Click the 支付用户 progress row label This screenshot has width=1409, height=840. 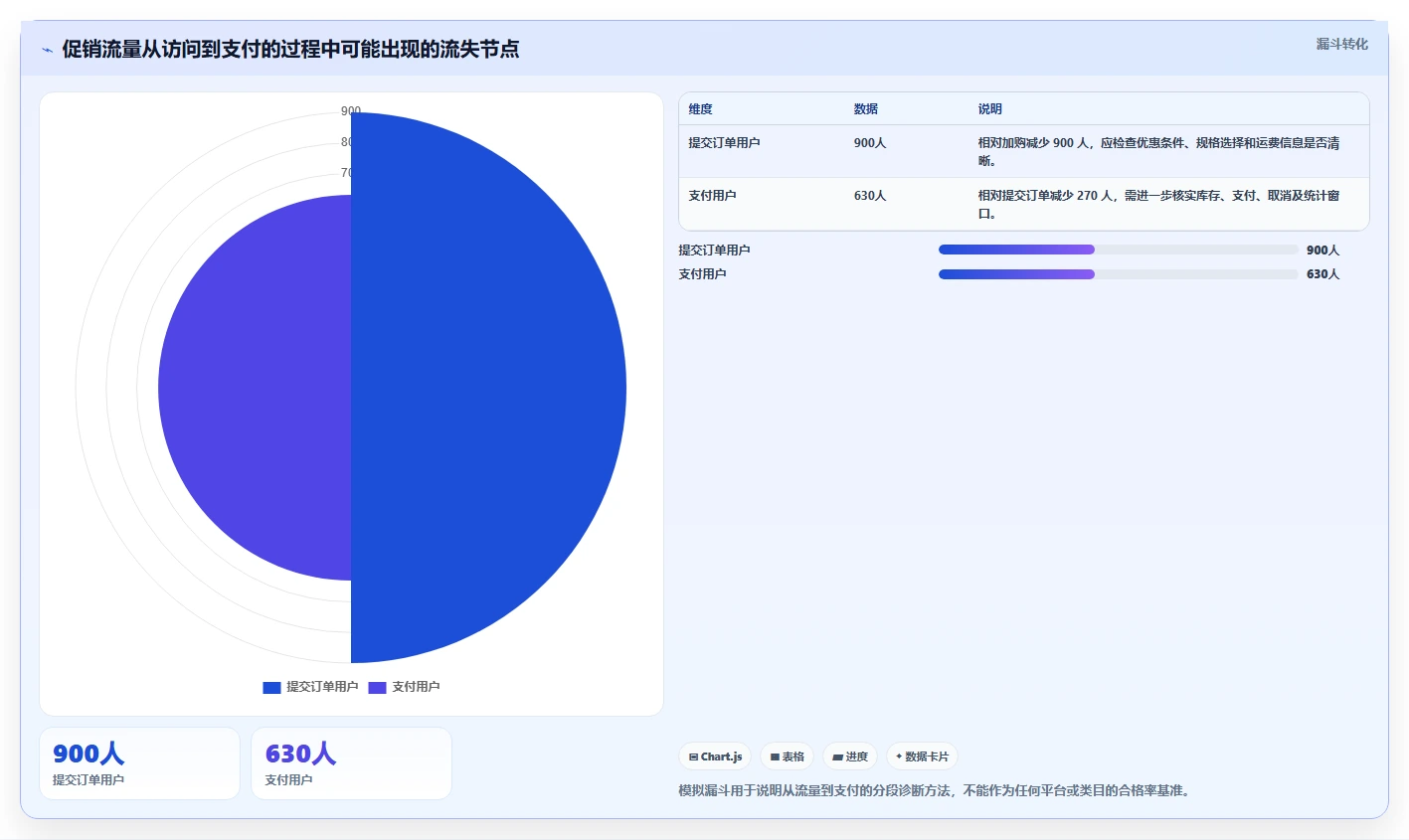702,274
